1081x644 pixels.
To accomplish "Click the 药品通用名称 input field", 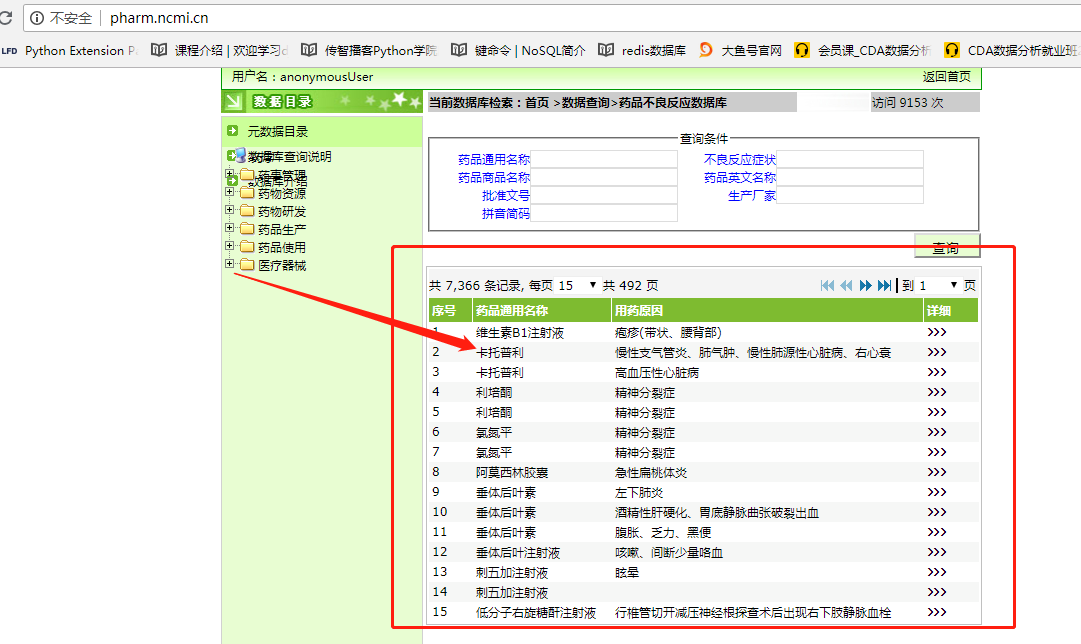I will pos(604,159).
